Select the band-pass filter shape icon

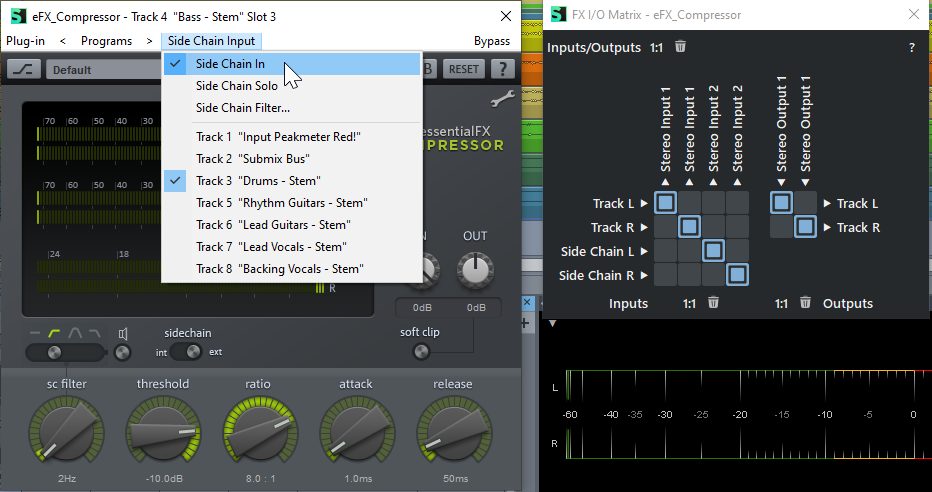pyautogui.click(x=75, y=333)
